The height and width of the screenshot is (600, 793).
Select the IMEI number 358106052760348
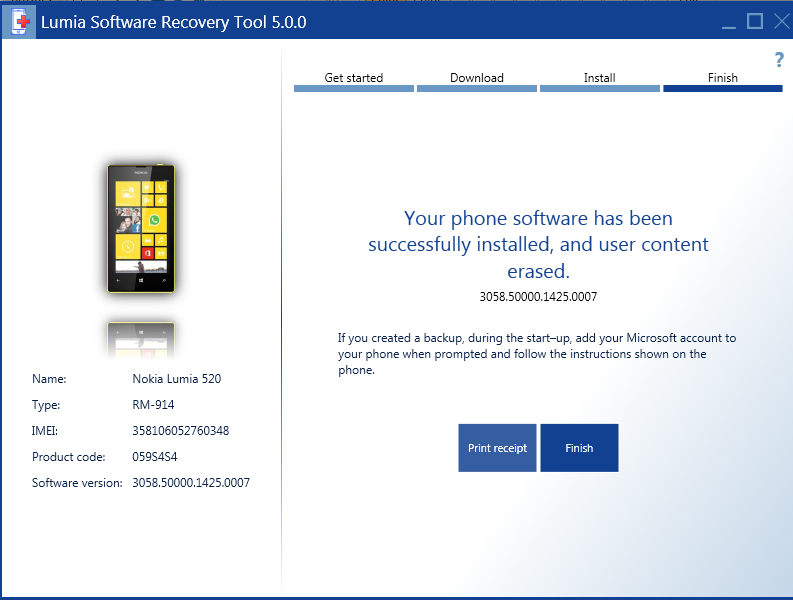pyautogui.click(x=180, y=431)
